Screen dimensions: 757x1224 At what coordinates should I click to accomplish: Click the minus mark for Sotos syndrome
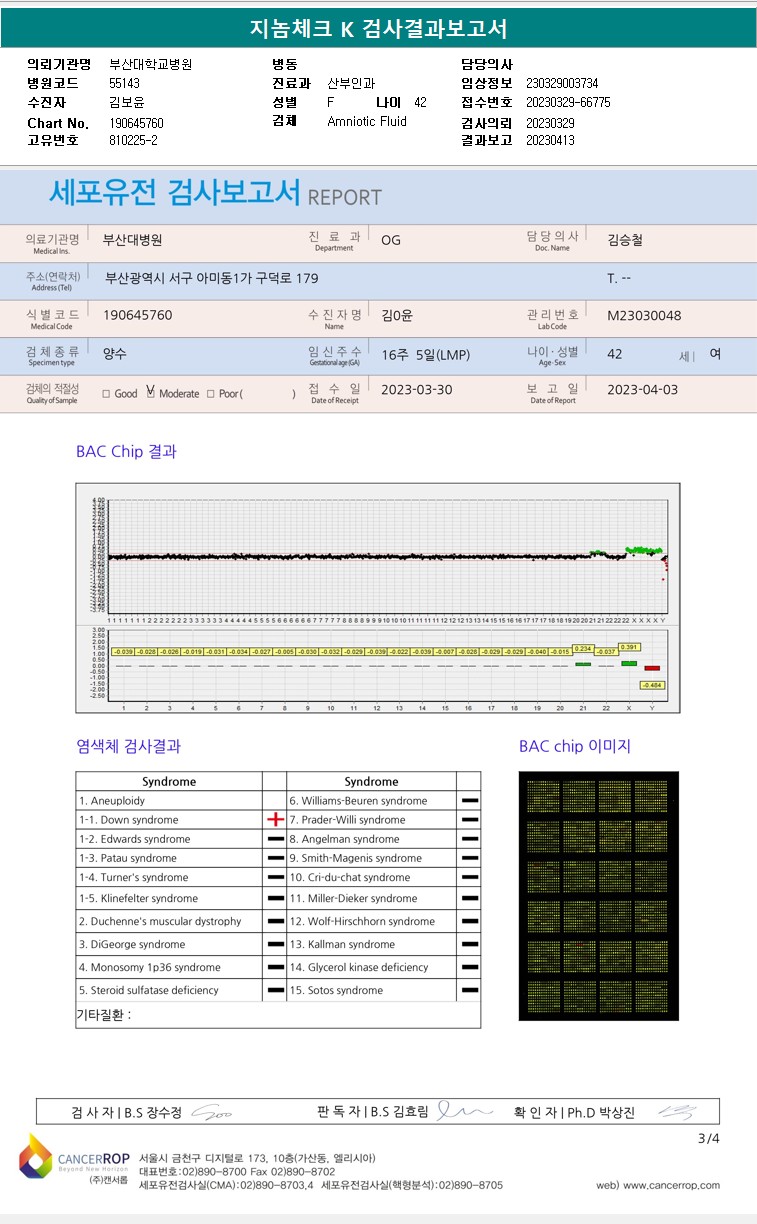coord(469,990)
